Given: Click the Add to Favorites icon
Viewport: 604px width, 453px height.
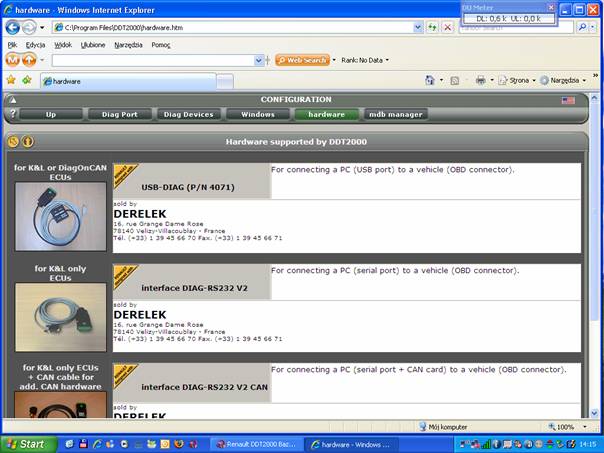Looking at the screenshot, I should pyautogui.click(x=27, y=80).
